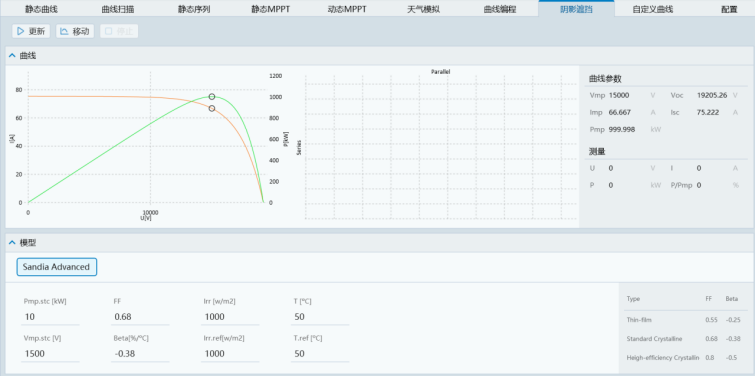Click the Pmp value 999.998
Image resolution: width=755 pixels, height=376 pixels.
(623, 130)
